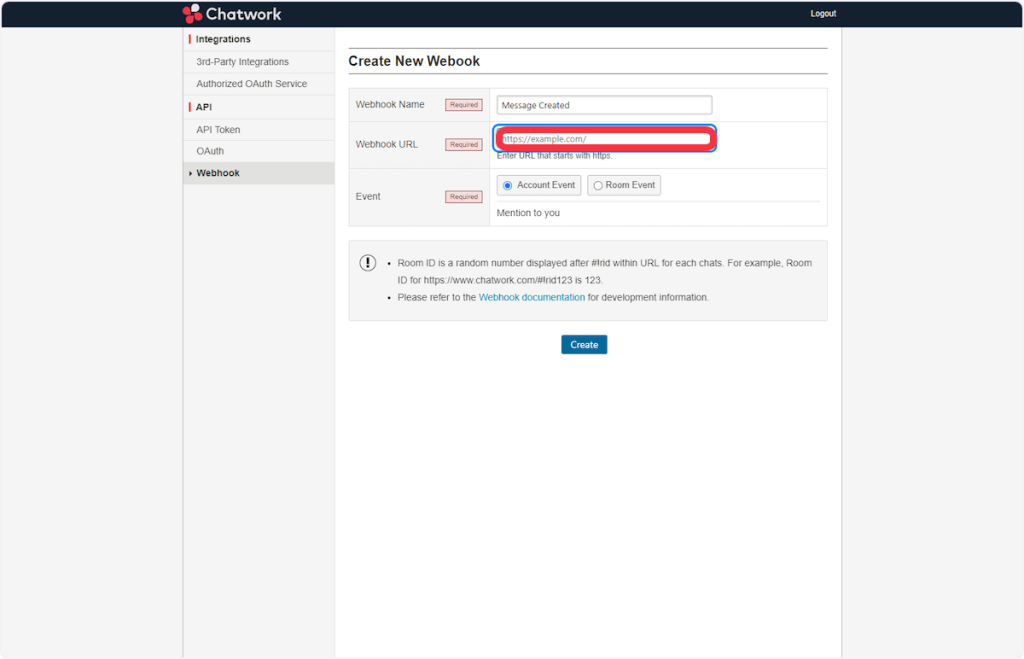
Task: Click Required badge in Event row
Action: (463, 197)
